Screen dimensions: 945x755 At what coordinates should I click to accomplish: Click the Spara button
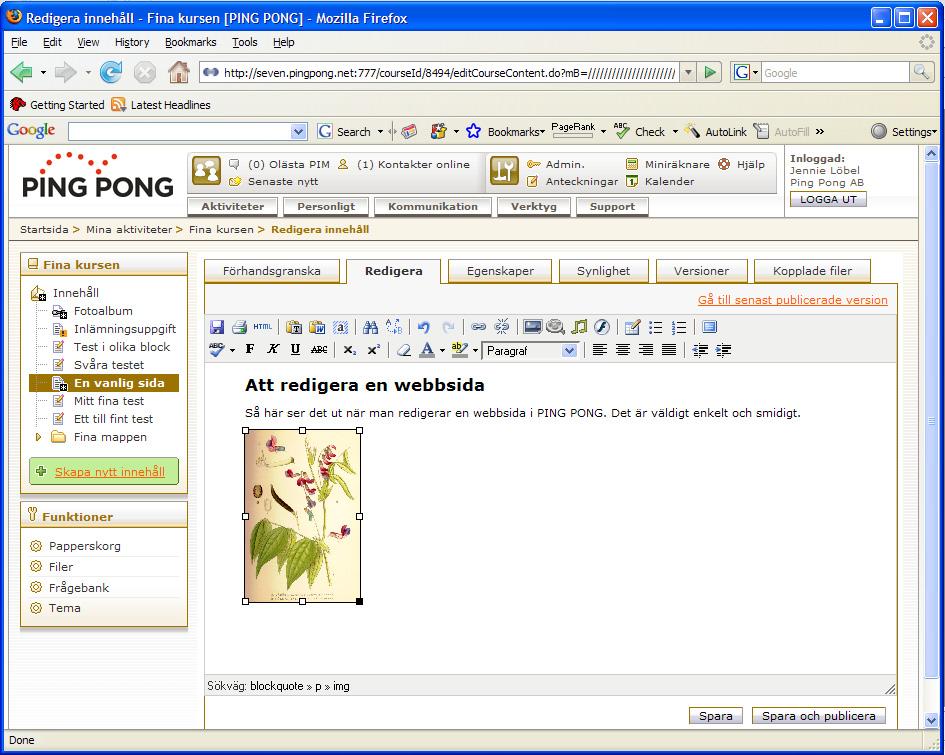pyautogui.click(x=715, y=716)
